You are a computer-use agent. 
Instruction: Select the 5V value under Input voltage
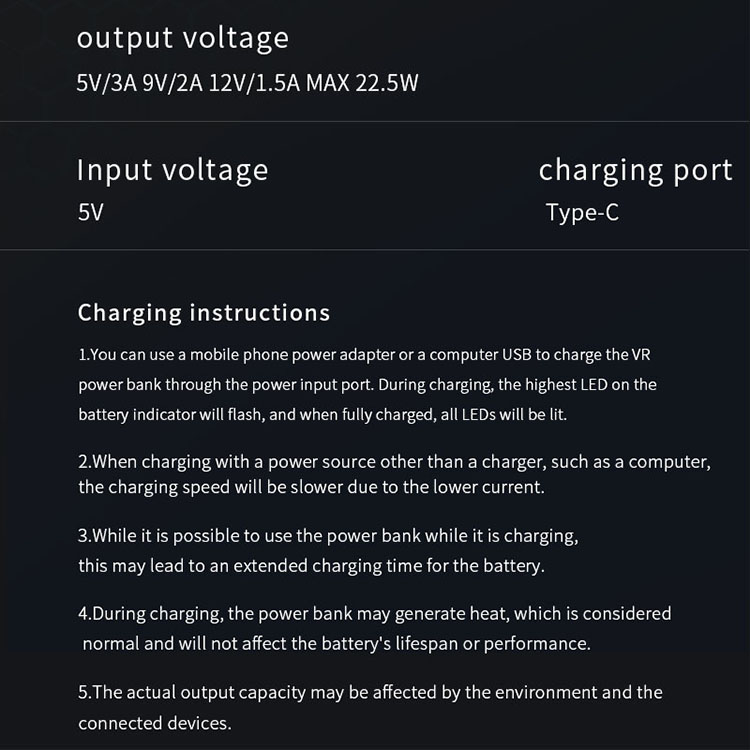(90, 213)
